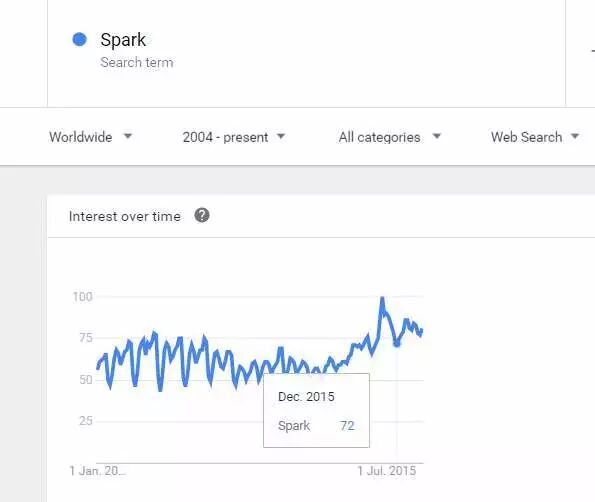Click the arrow beside All categories

tap(437, 136)
